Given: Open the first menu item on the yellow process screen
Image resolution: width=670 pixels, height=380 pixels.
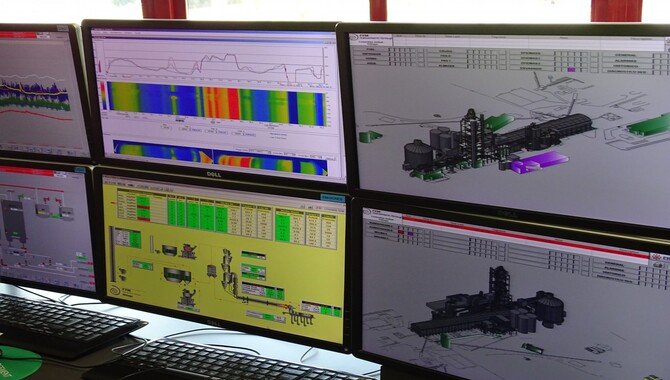Looking at the screenshot, I should pyautogui.click(x=109, y=182).
